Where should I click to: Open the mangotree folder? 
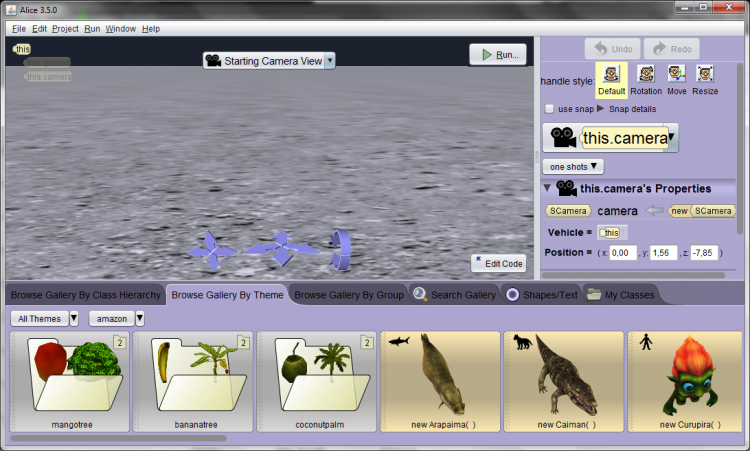click(x=70, y=382)
